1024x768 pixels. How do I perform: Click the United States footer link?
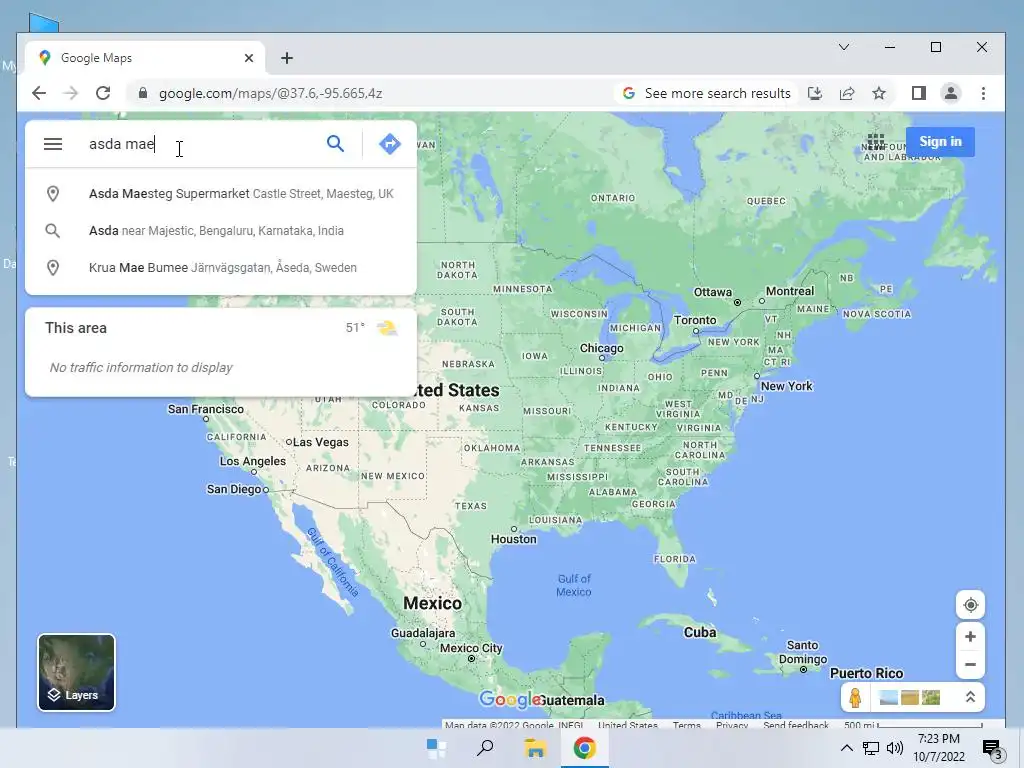pyautogui.click(x=628, y=724)
